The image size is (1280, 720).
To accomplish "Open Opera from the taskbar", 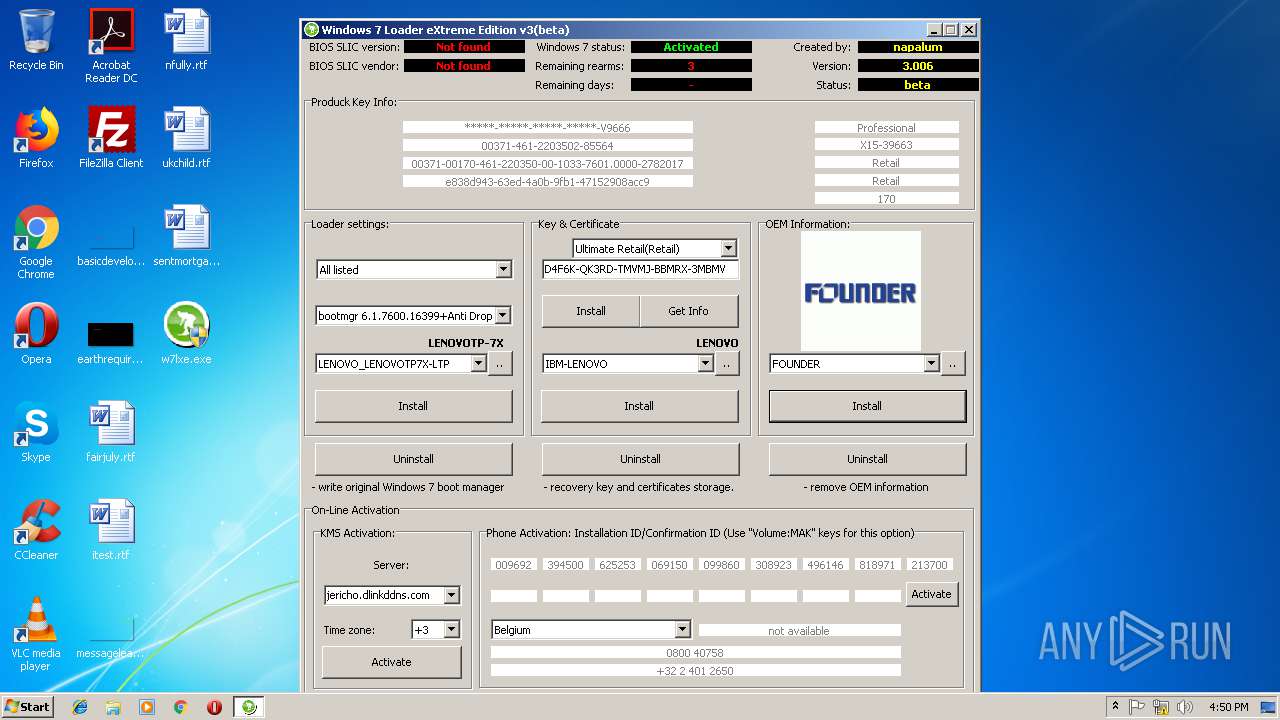I will (x=214, y=707).
